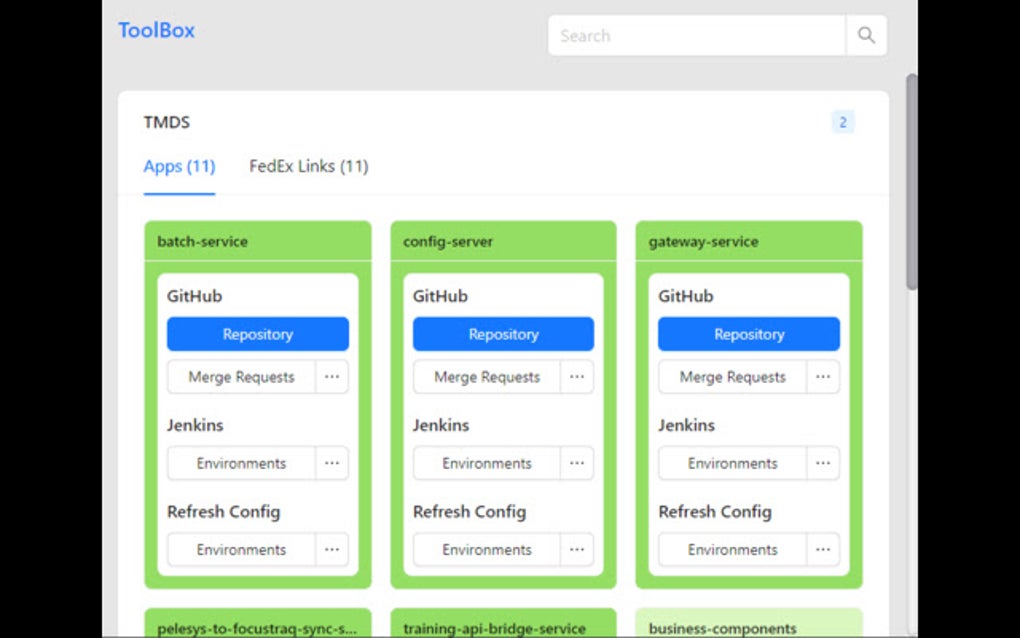
Task: View Merge Requests for config-server
Action: pyautogui.click(x=485, y=377)
